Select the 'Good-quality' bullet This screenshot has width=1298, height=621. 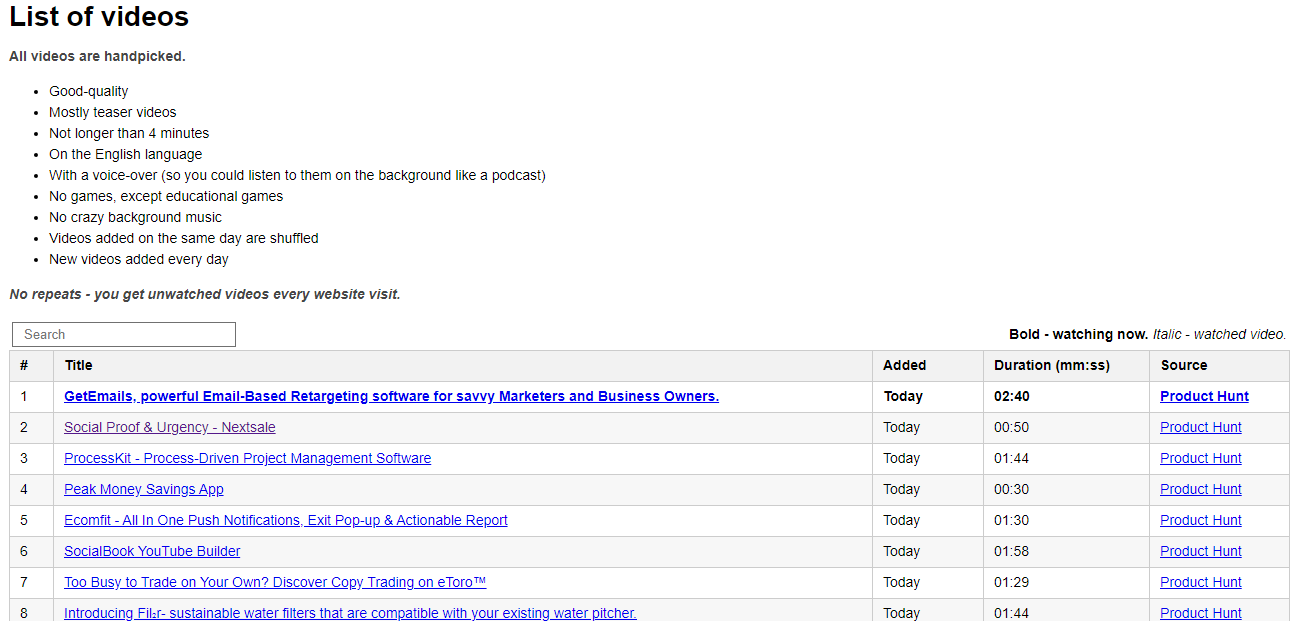pos(89,91)
